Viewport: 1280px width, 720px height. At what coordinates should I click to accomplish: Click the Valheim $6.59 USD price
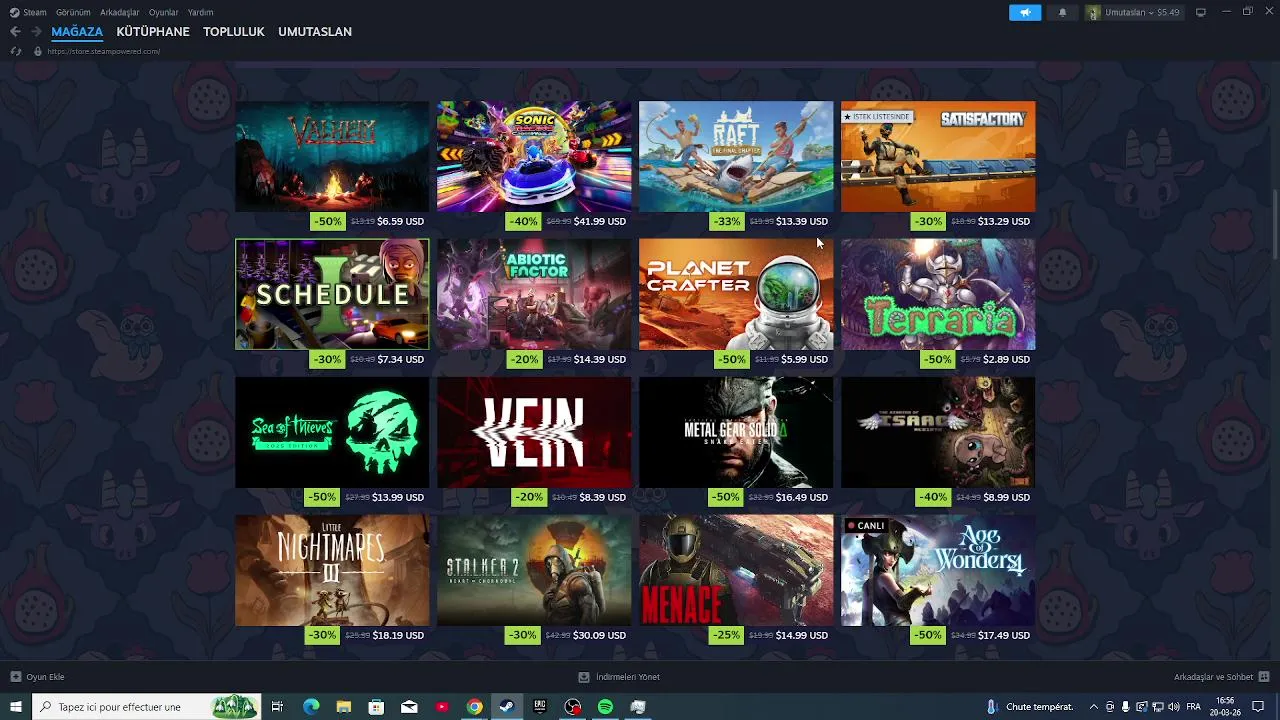point(400,221)
